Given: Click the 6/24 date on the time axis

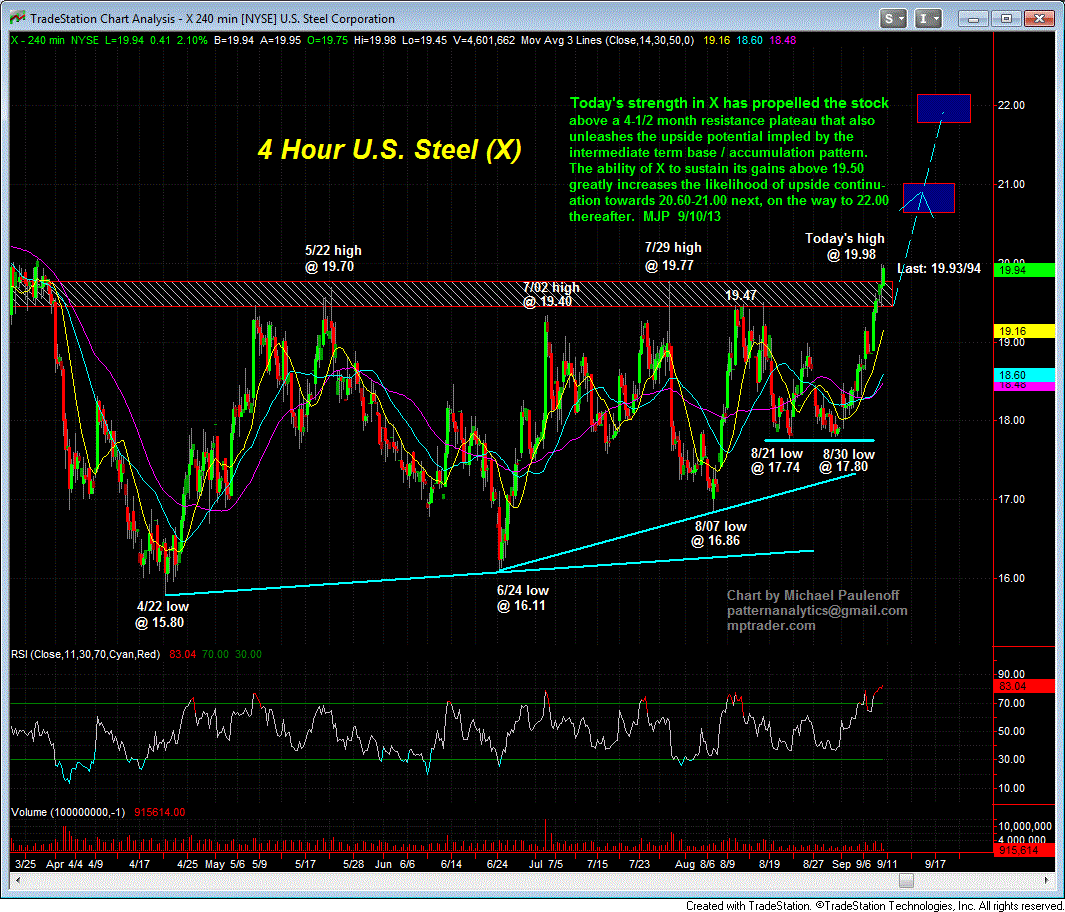Looking at the screenshot, I should [x=497, y=864].
